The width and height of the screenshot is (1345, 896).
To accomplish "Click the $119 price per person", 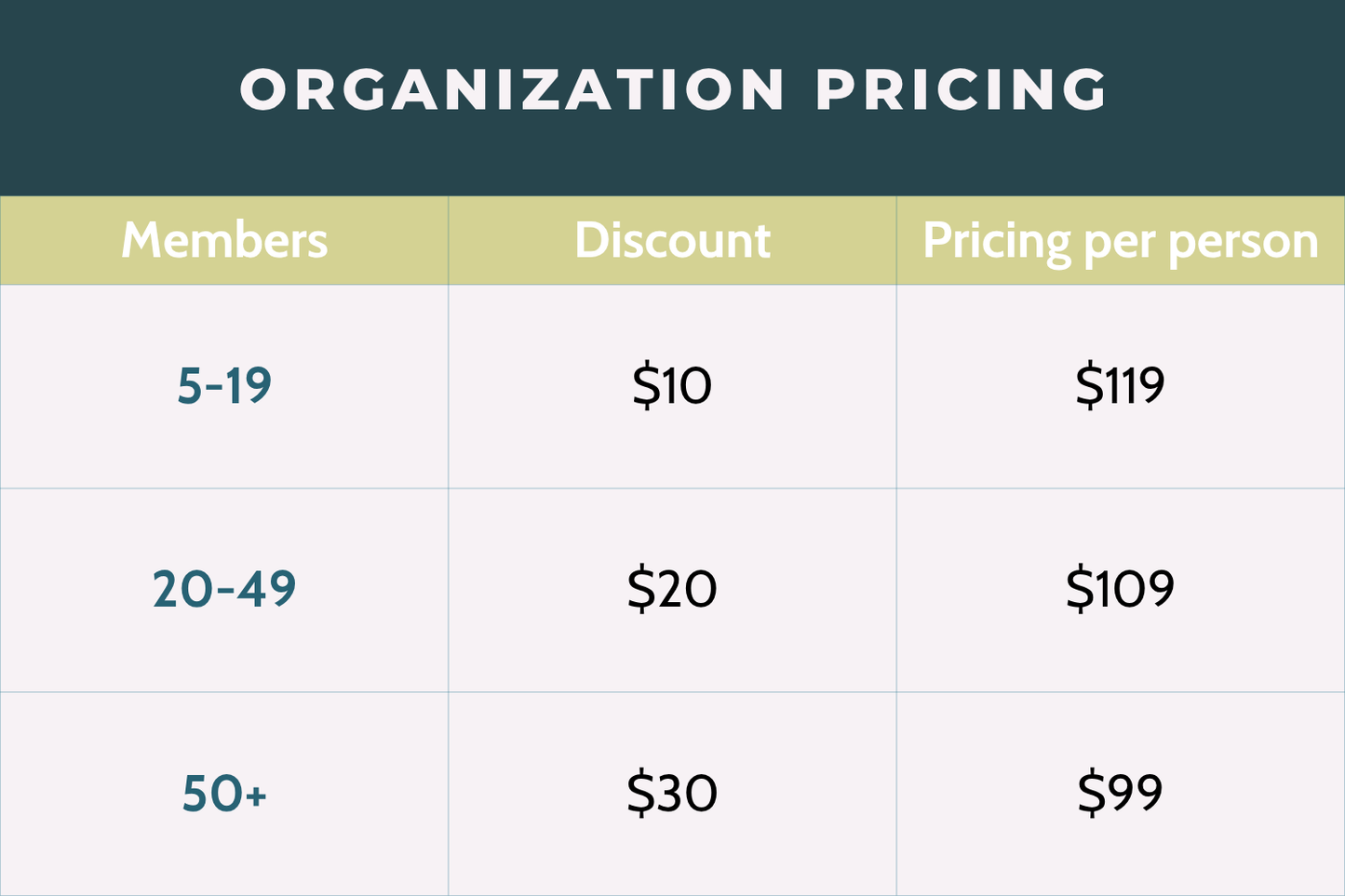I will (1120, 385).
